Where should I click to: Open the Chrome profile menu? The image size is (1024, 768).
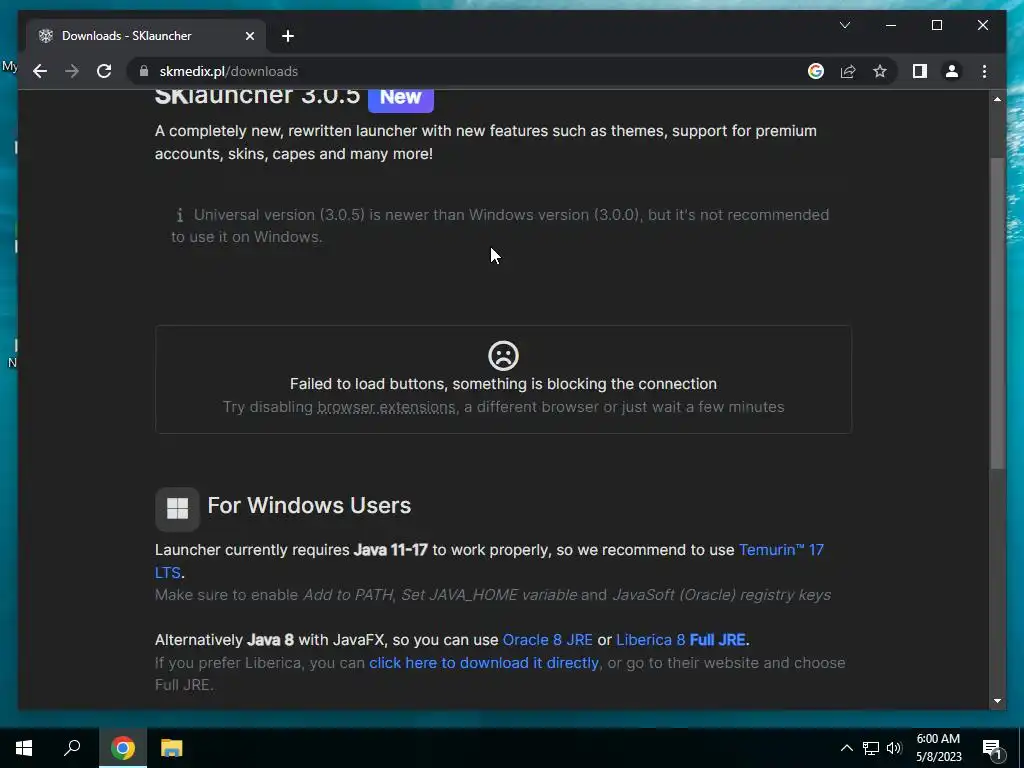click(x=952, y=71)
